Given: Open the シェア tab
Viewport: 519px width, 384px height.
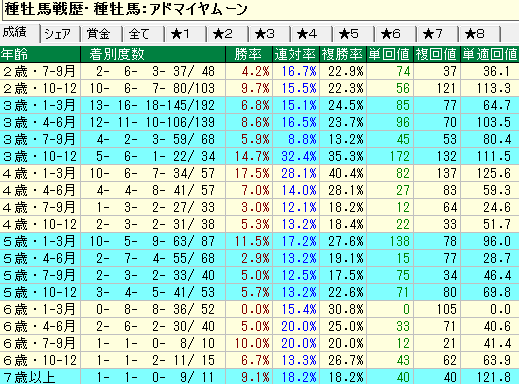Looking at the screenshot, I should click(x=60, y=34).
